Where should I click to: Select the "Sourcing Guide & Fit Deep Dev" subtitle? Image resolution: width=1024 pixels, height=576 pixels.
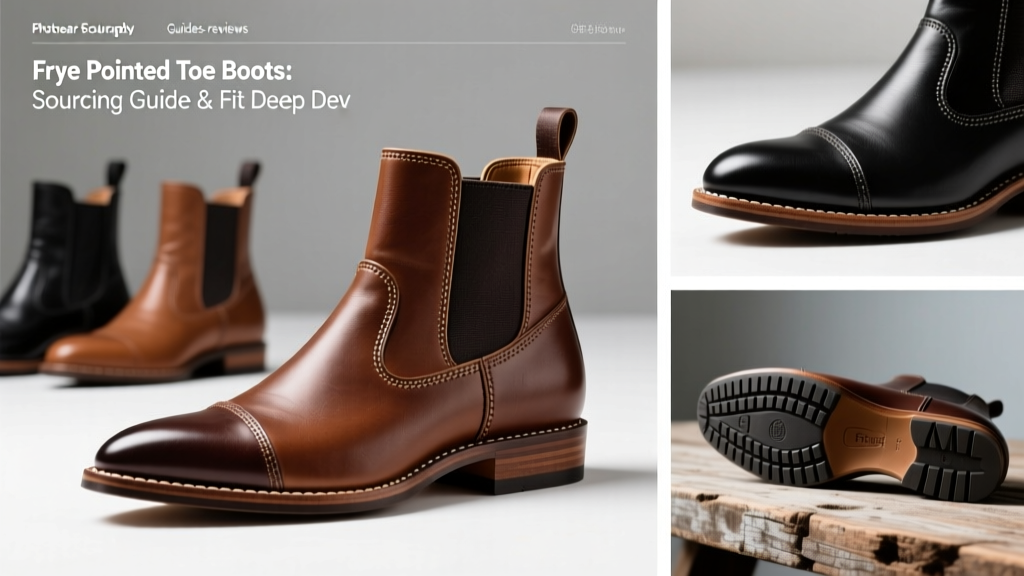point(191,101)
